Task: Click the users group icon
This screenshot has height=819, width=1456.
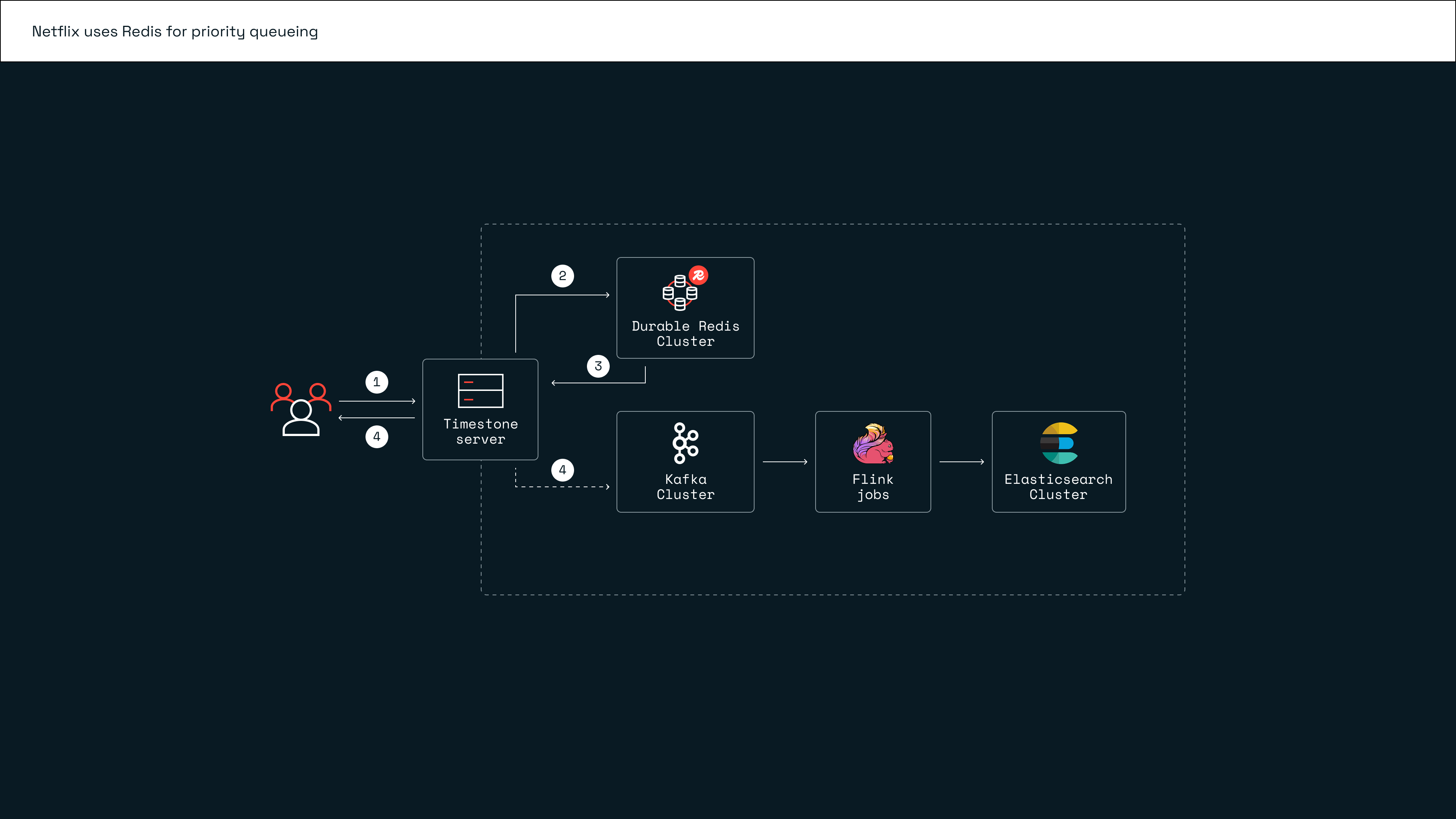Action: [301, 409]
